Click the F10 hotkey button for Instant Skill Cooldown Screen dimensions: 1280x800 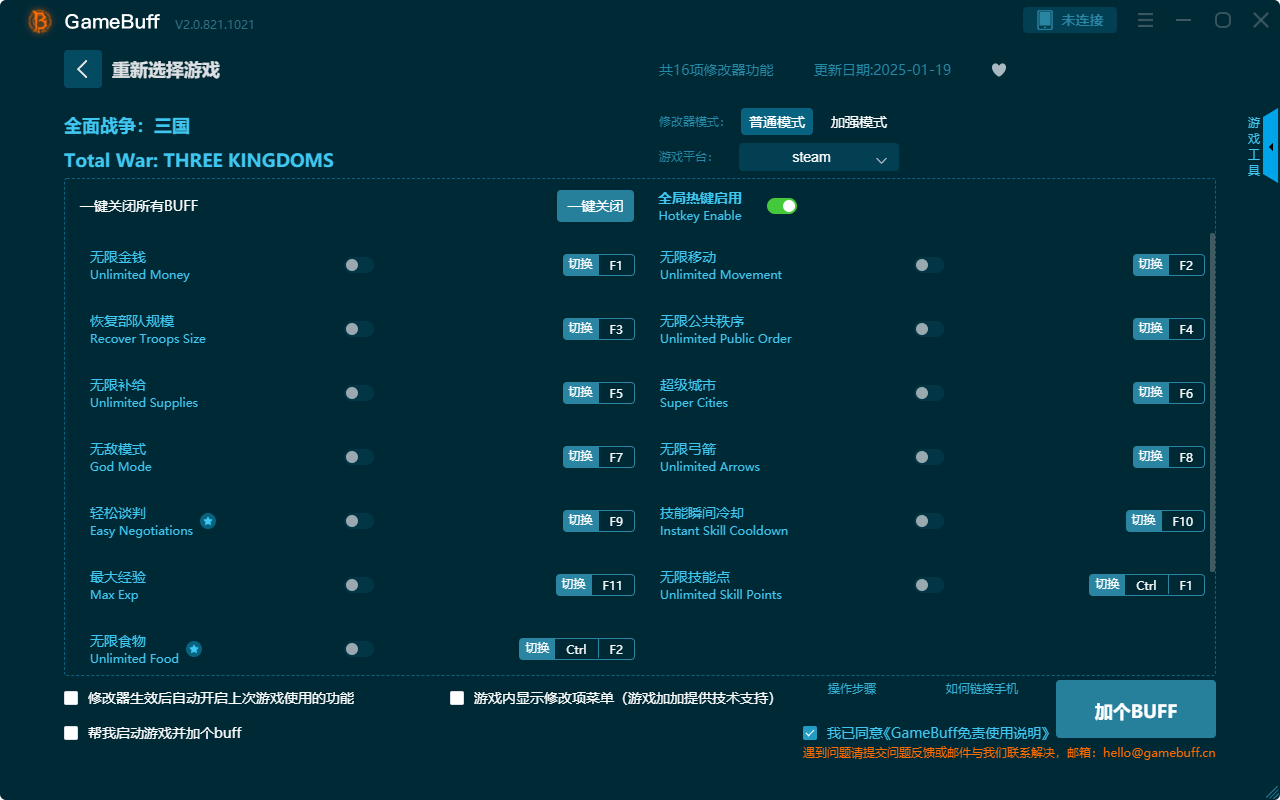(1165, 520)
